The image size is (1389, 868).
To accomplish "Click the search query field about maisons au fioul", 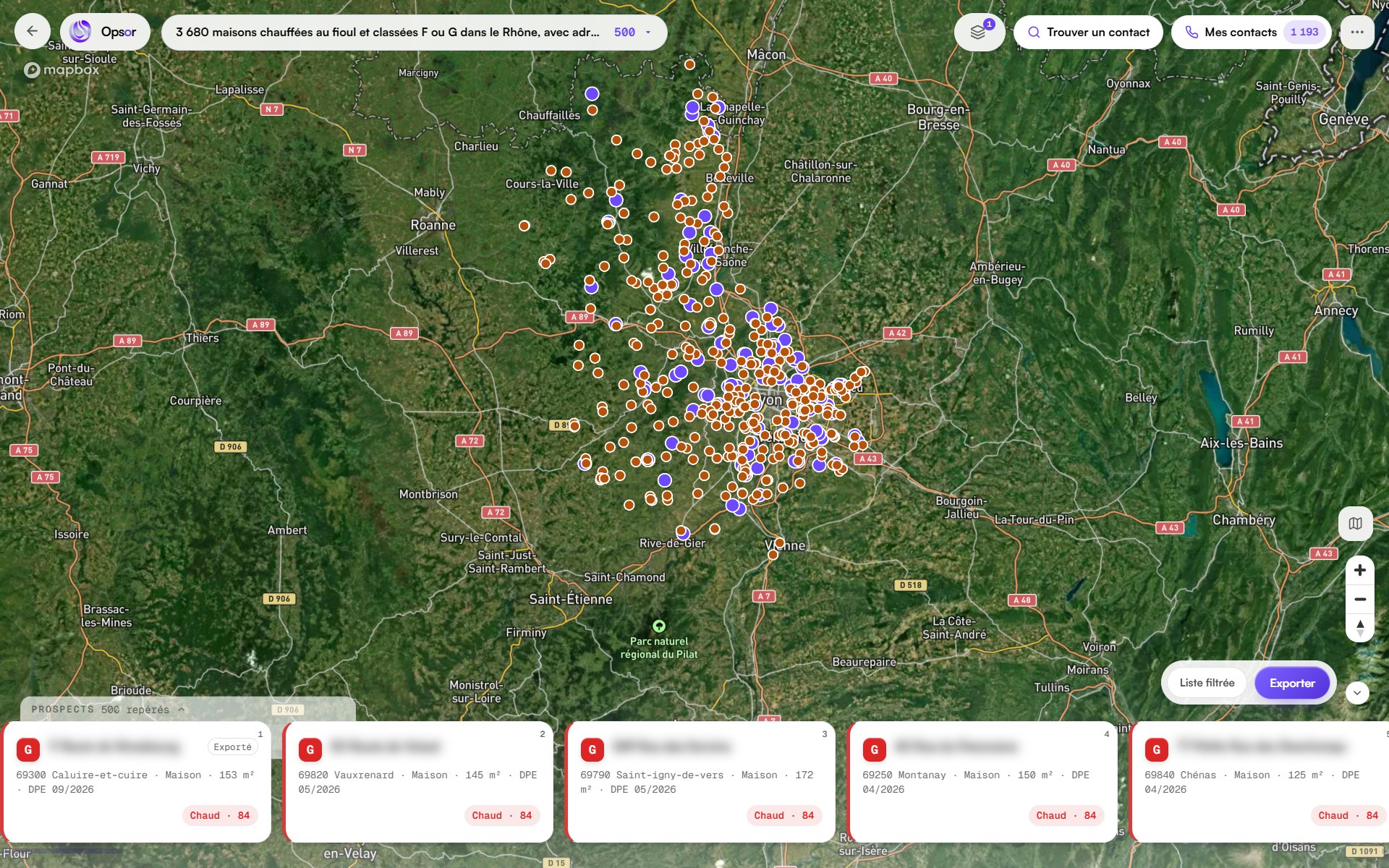I will point(414,33).
